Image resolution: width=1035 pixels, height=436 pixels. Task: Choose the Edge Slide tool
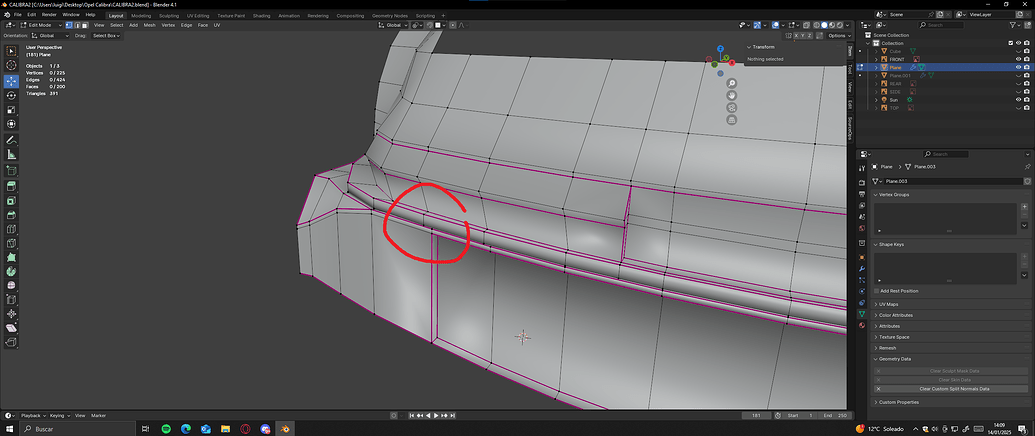(11, 300)
